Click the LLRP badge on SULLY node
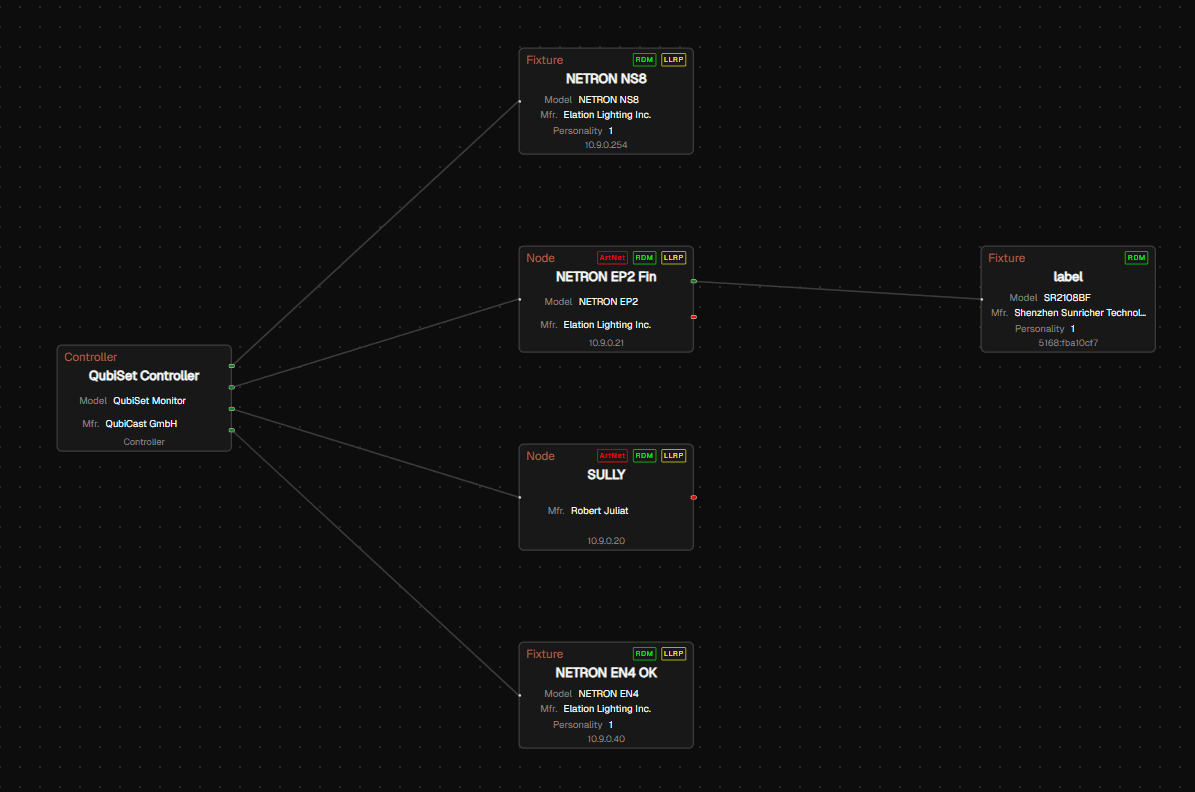1195x792 pixels. [673, 455]
